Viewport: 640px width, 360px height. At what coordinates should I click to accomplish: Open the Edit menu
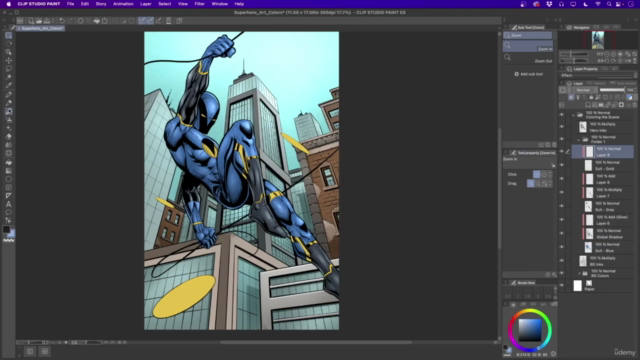click(x=84, y=4)
